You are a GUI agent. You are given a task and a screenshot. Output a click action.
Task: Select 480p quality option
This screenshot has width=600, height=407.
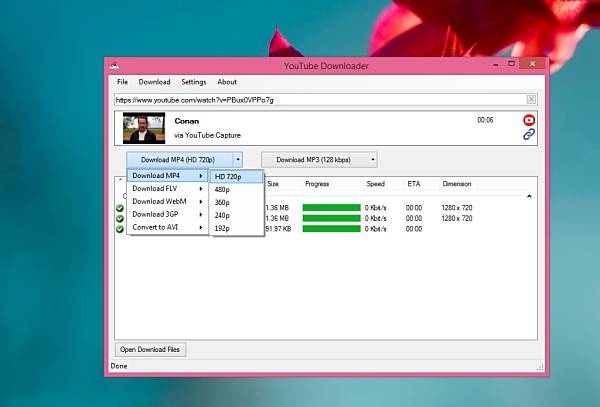236,190
